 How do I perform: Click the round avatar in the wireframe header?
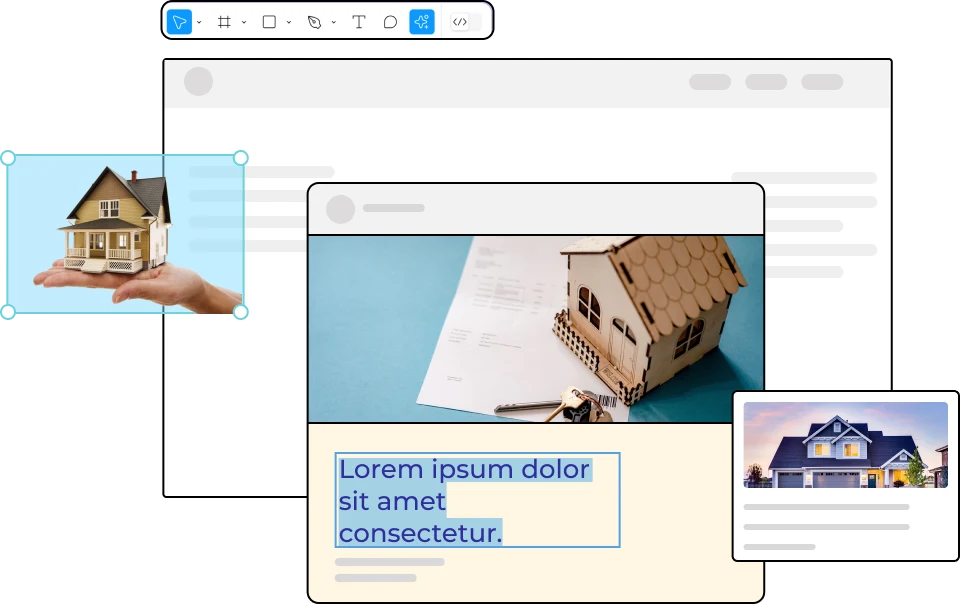coord(198,82)
